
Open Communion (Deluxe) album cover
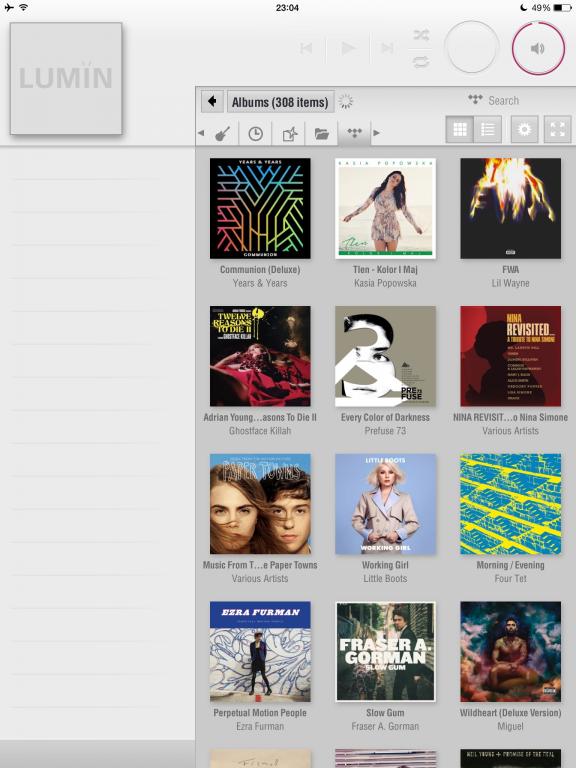260,208
